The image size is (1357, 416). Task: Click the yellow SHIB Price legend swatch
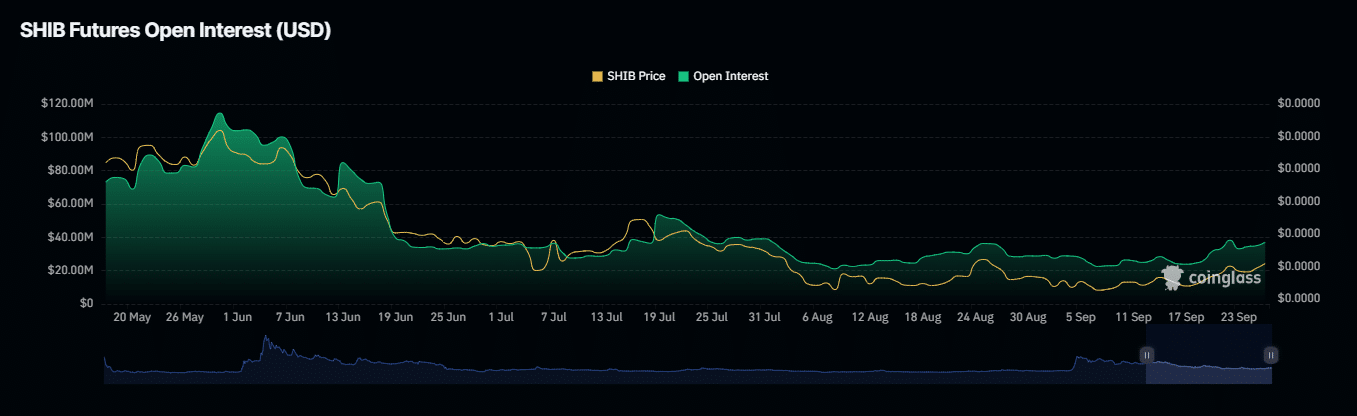(x=598, y=76)
